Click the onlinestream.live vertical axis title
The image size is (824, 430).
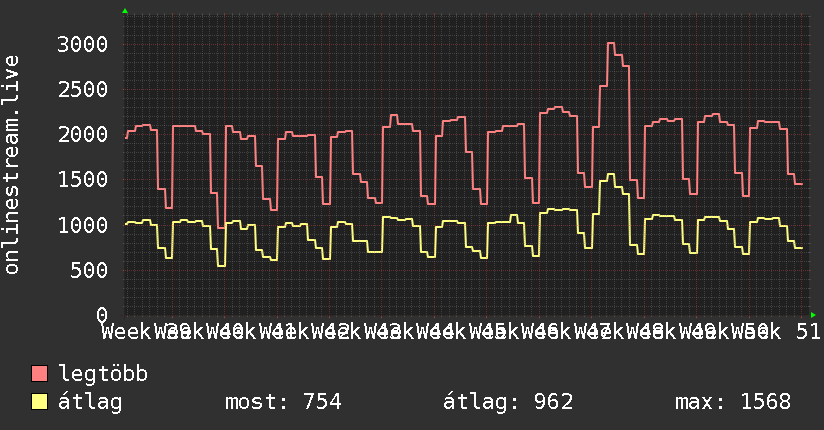point(11,165)
